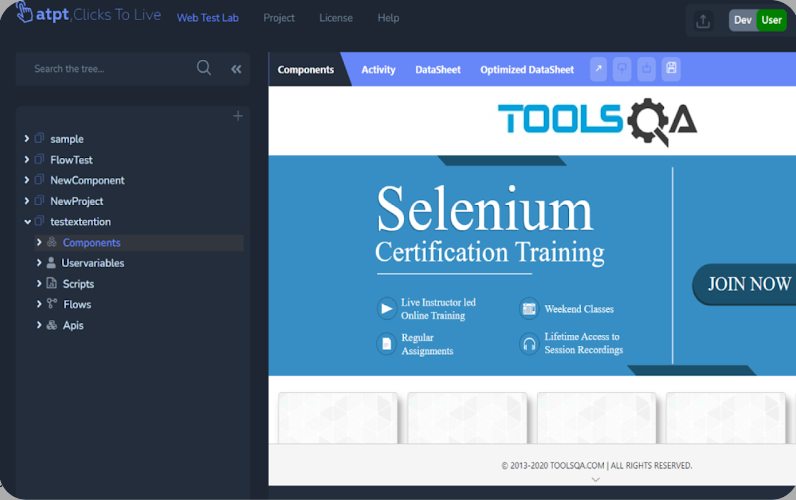
Task: Select the NewProject project label
Action: [x=76, y=201]
